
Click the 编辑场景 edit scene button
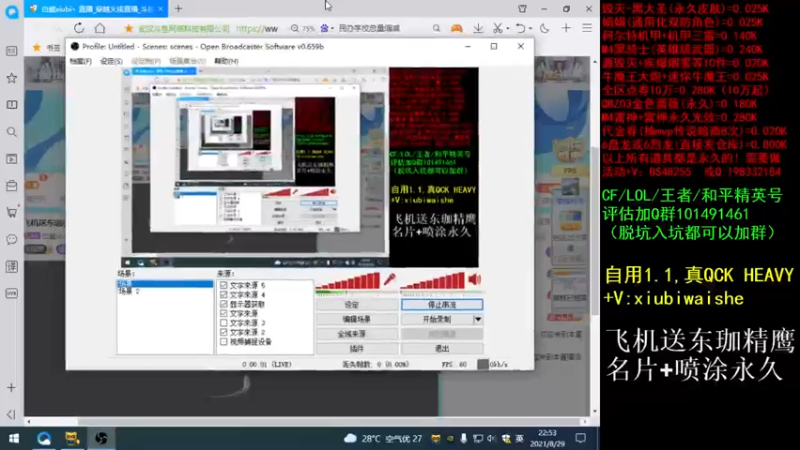357,319
